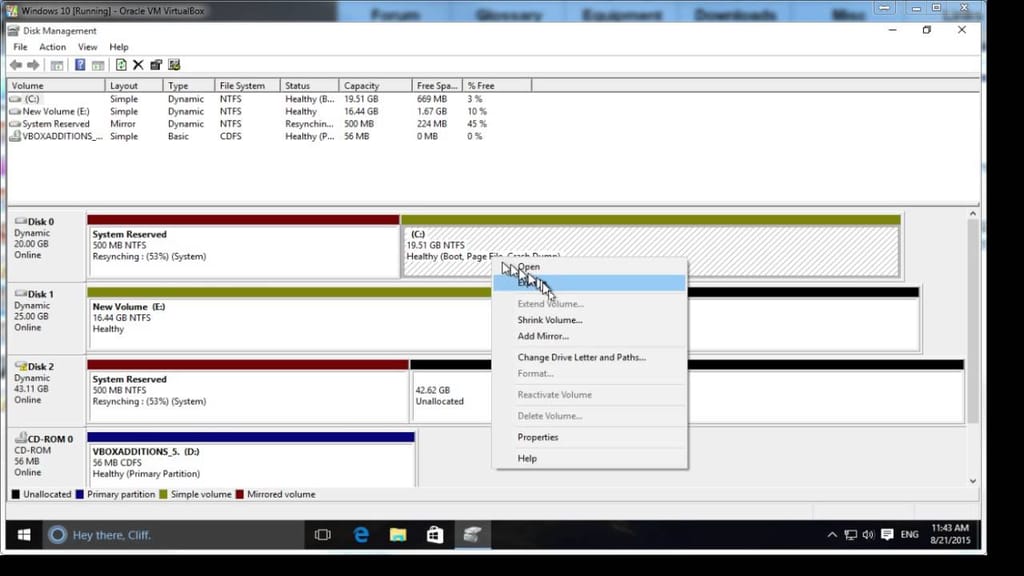Open File Explorer from the taskbar
This screenshot has width=1024, height=576.
pyautogui.click(x=398, y=535)
